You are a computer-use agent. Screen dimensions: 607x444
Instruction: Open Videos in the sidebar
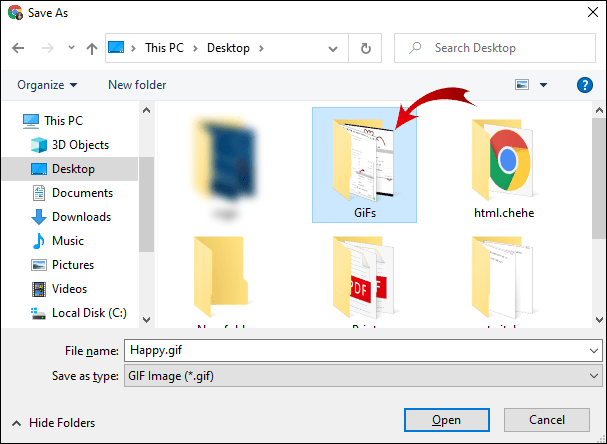(59, 289)
